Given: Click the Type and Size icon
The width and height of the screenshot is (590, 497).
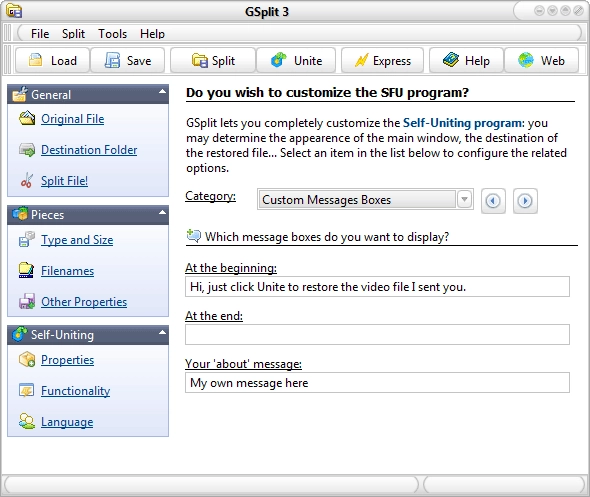Looking at the screenshot, I should [x=27, y=240].
